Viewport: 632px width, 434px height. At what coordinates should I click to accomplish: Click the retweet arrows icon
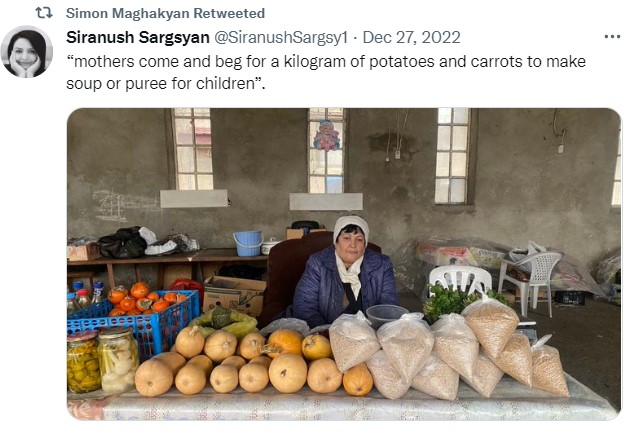point(44,13)
